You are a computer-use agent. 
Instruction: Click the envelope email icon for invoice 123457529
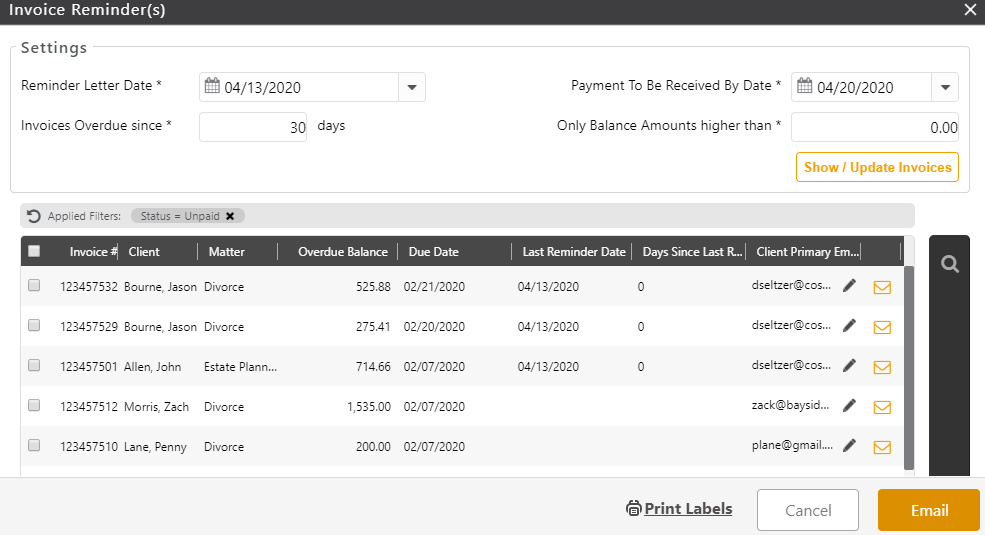(882, 327)
